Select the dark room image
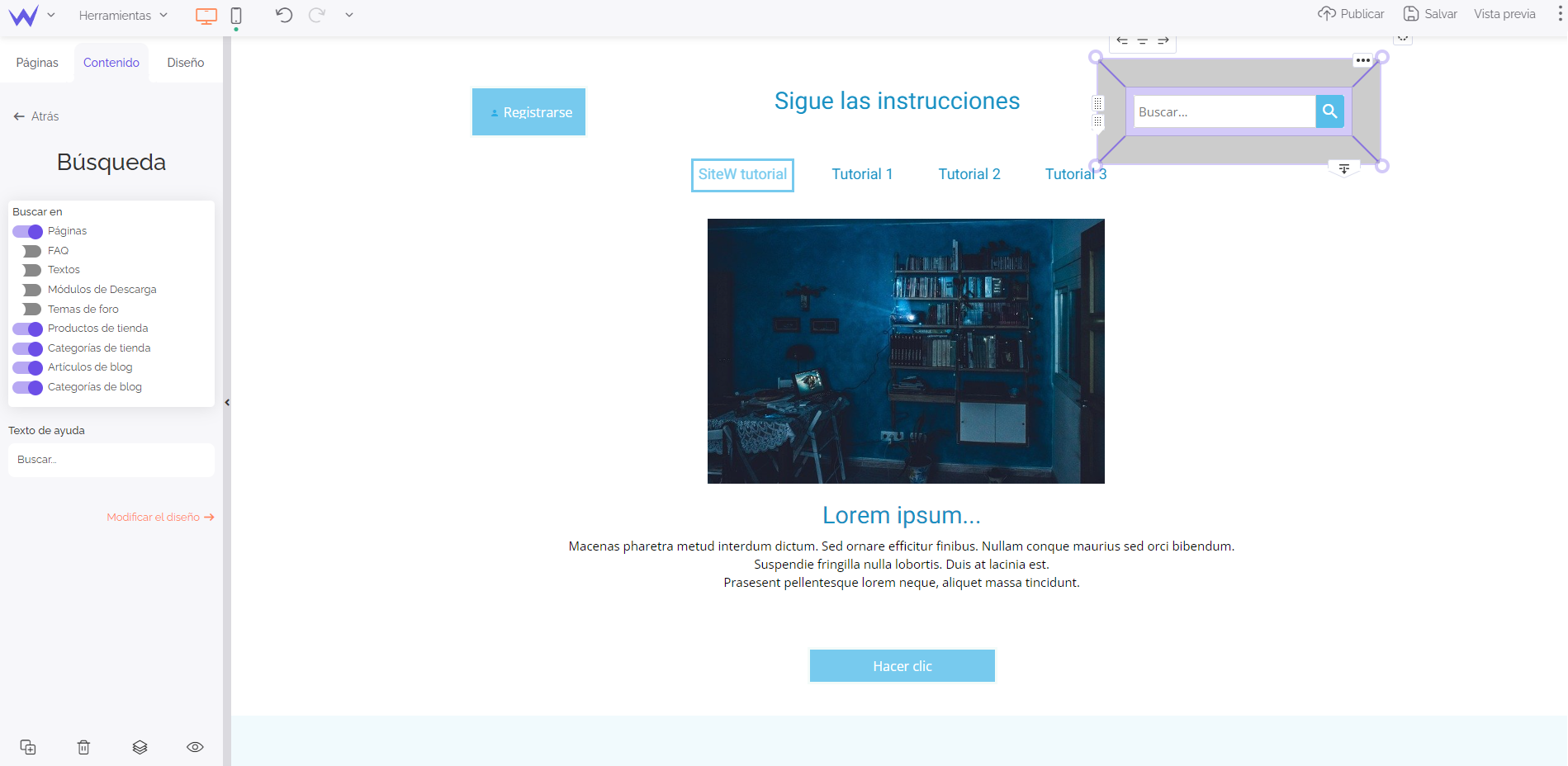 tap(906, 351)
